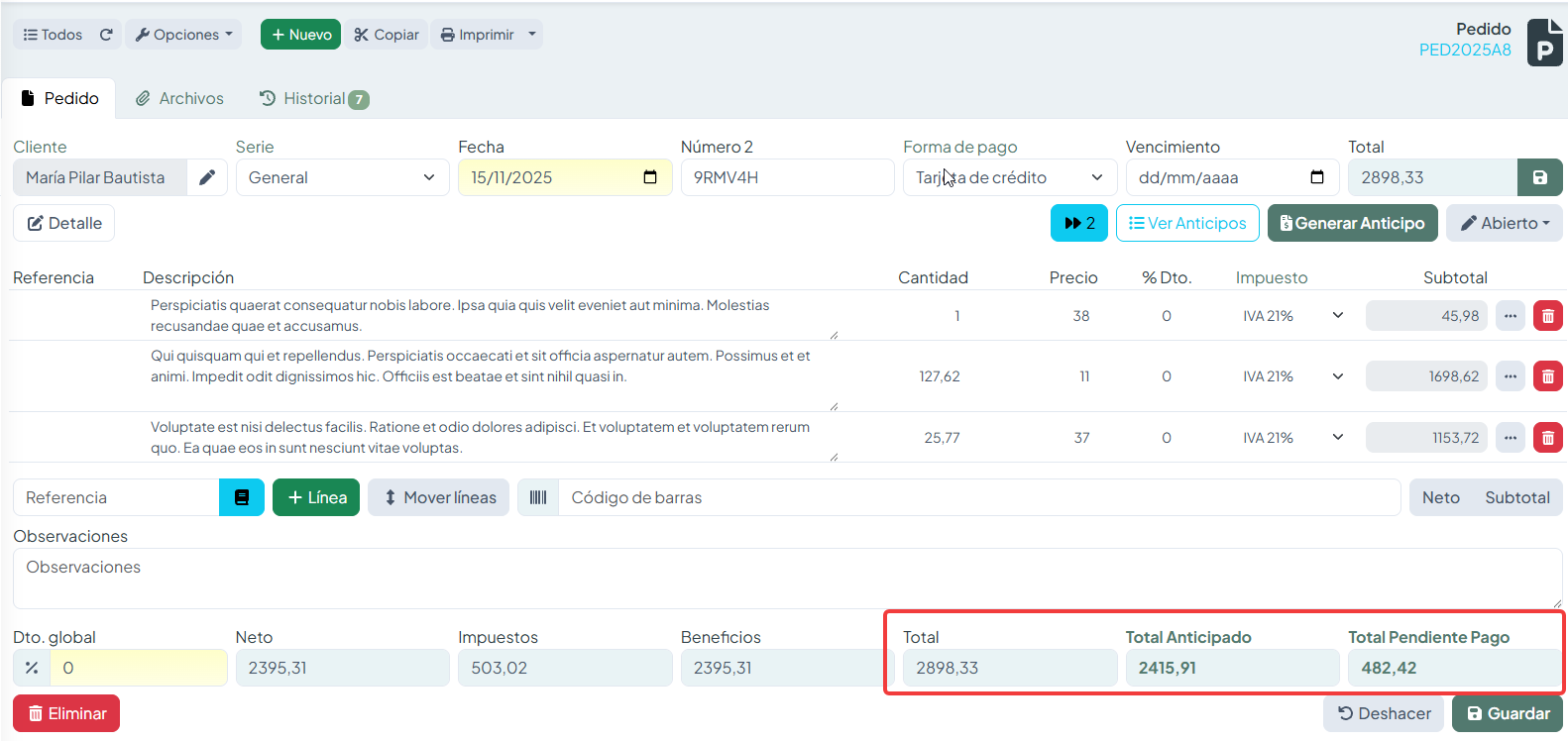The height and width of the screenshot is (741, 1568).
Task: Click the Mover líneas button
Action: coord(439,497)
